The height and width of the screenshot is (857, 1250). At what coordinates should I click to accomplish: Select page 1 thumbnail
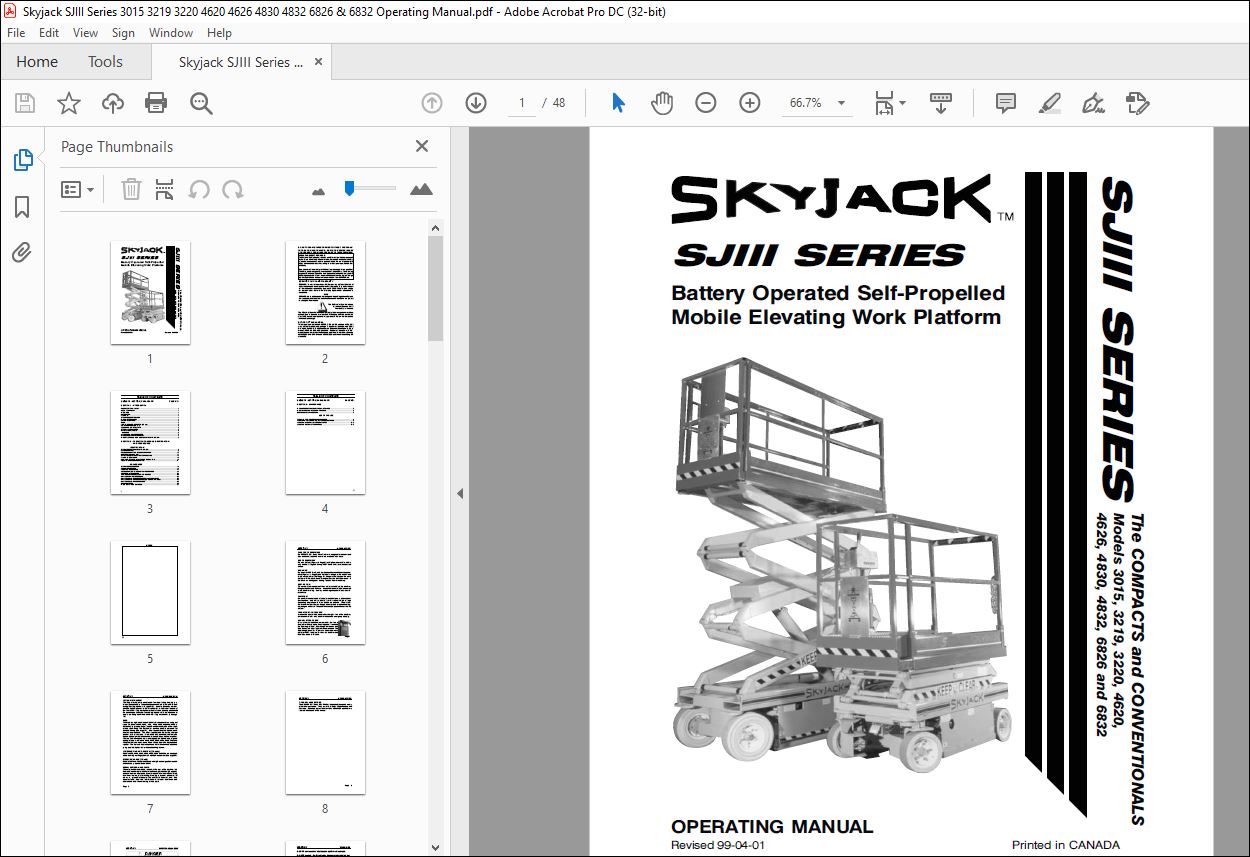click(x=150, y=292)
